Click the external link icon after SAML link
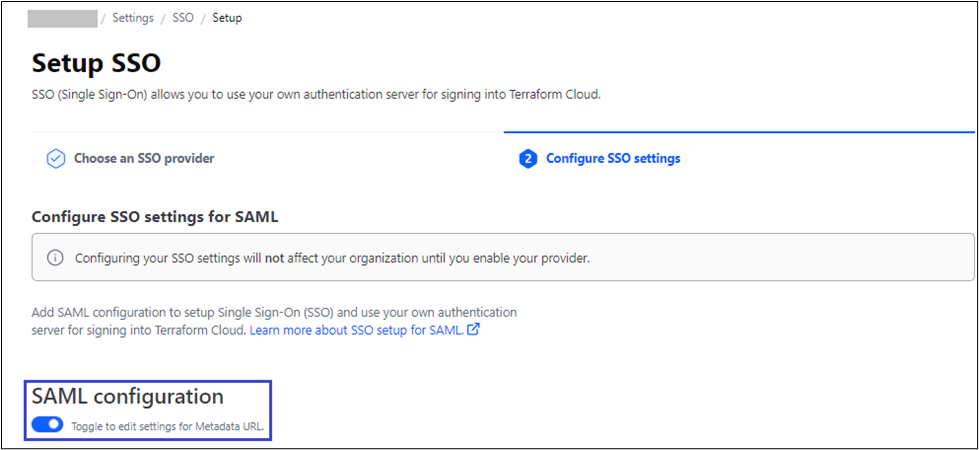Image resolution: width=979 pixels, height=450 pixels. (473, 330)
